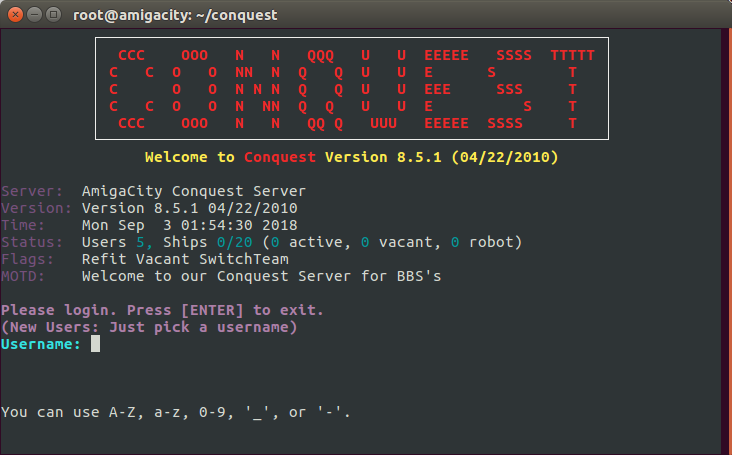The width and height of the screenshot is (732, 455).
Task: Click '(New Users: Just pick a username)' line
Action: 149,327
